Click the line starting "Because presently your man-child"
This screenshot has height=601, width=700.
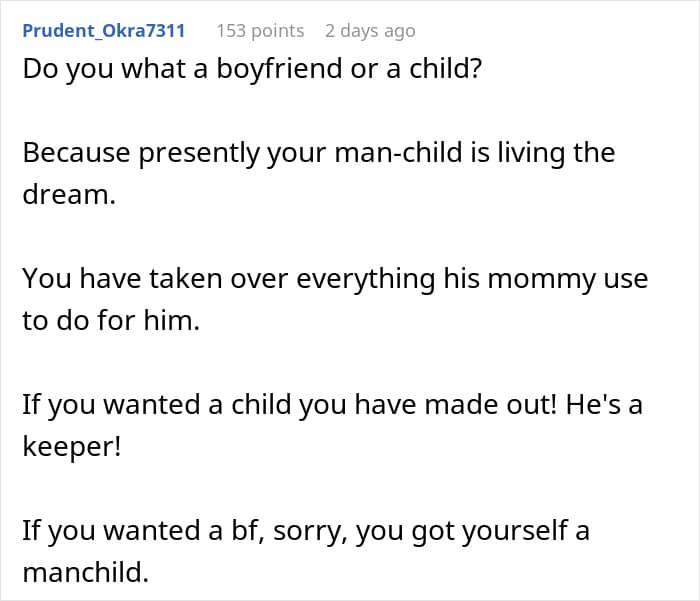[319, 153]
